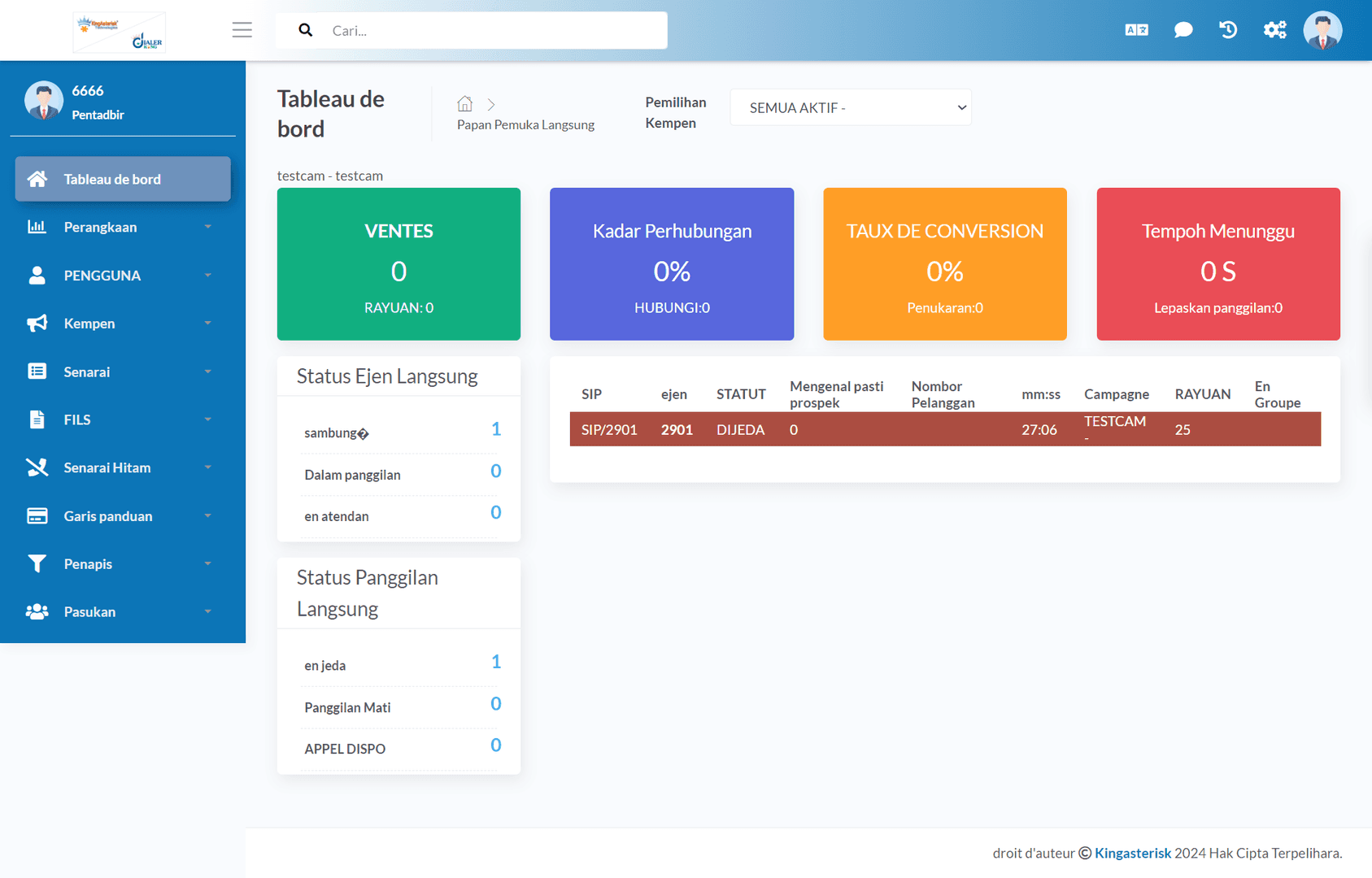
Task: Expand the FILS section
Action: pos(76,419)
